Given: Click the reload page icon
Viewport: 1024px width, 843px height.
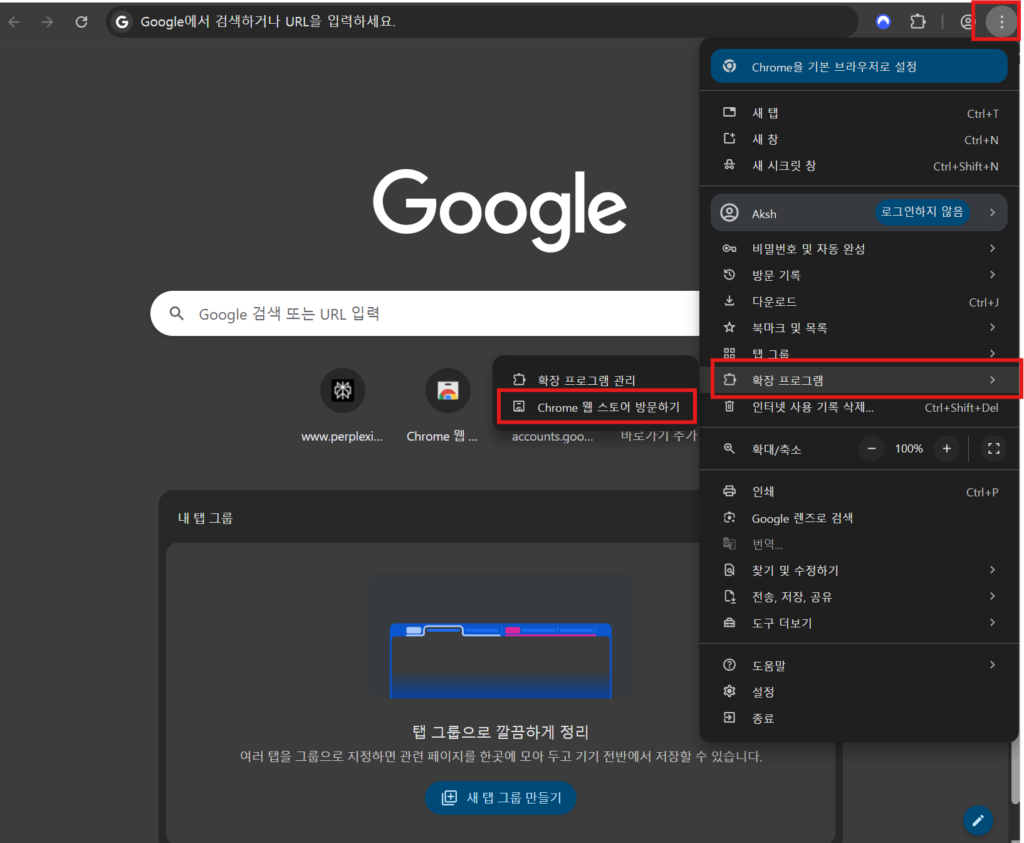Looking at the screenshot, I should coord(81,21).
